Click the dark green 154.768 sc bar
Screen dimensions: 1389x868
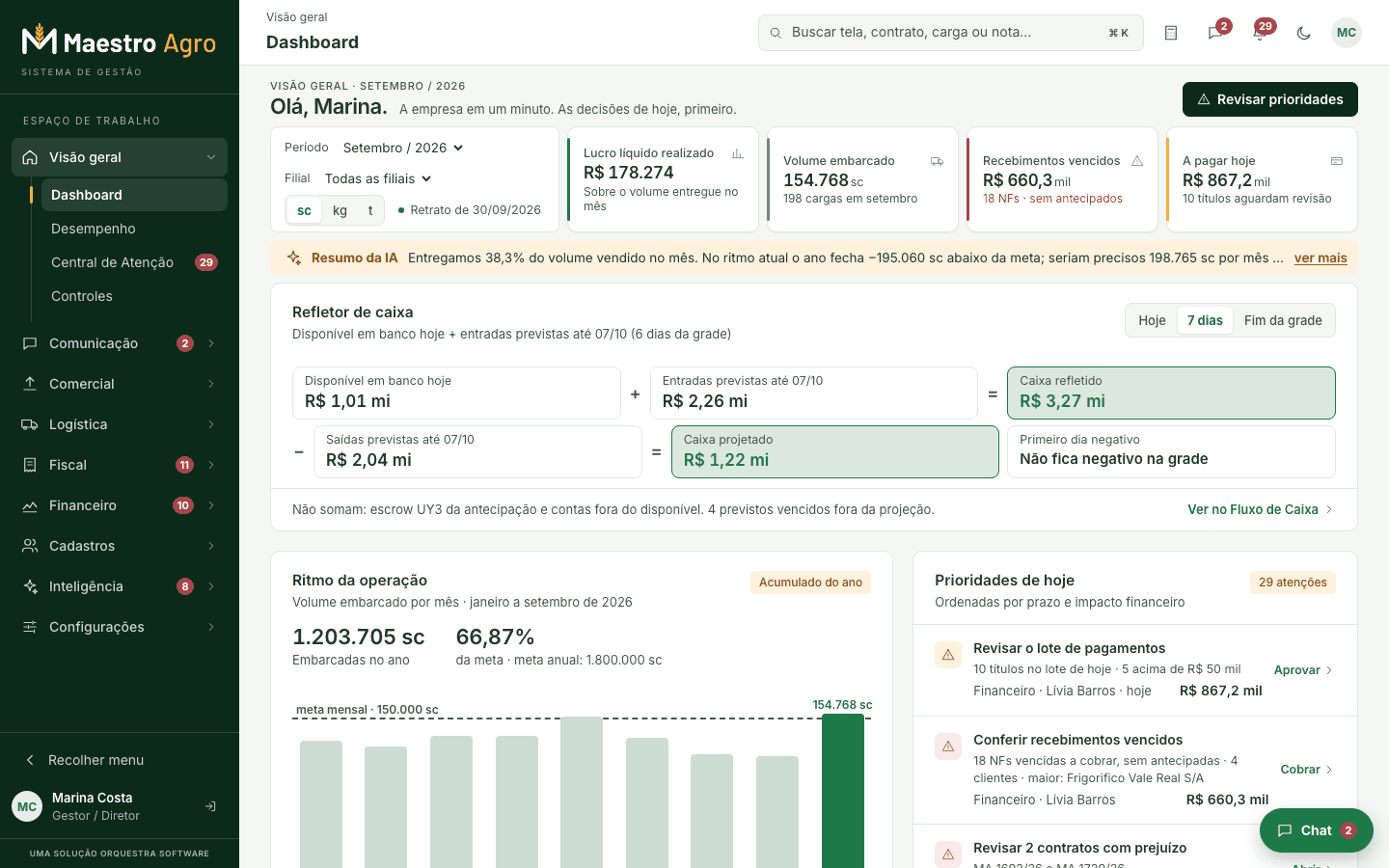[x=842, y=791]
